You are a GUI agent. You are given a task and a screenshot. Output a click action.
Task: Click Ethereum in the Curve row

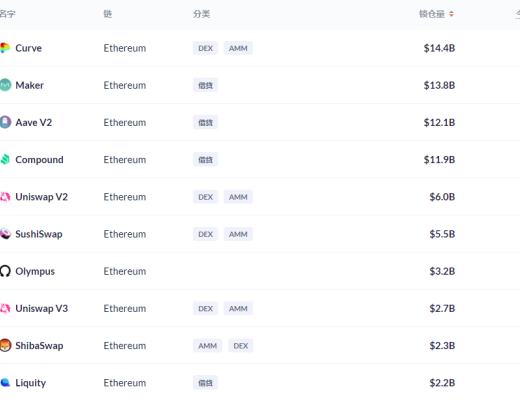(x=125, y=48)
